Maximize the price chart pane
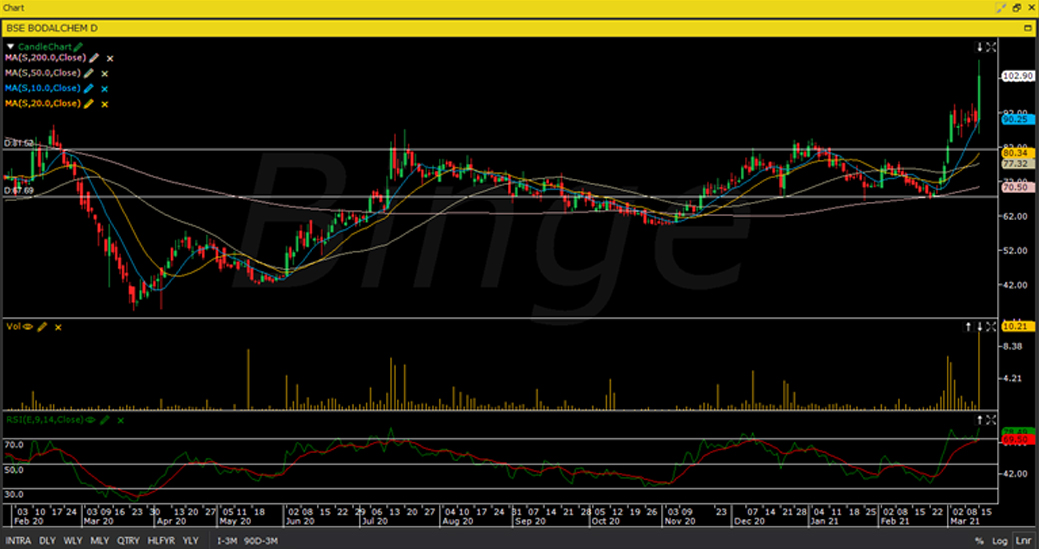The height and width of the screenshot is (549, 1039). coord(991,47)
